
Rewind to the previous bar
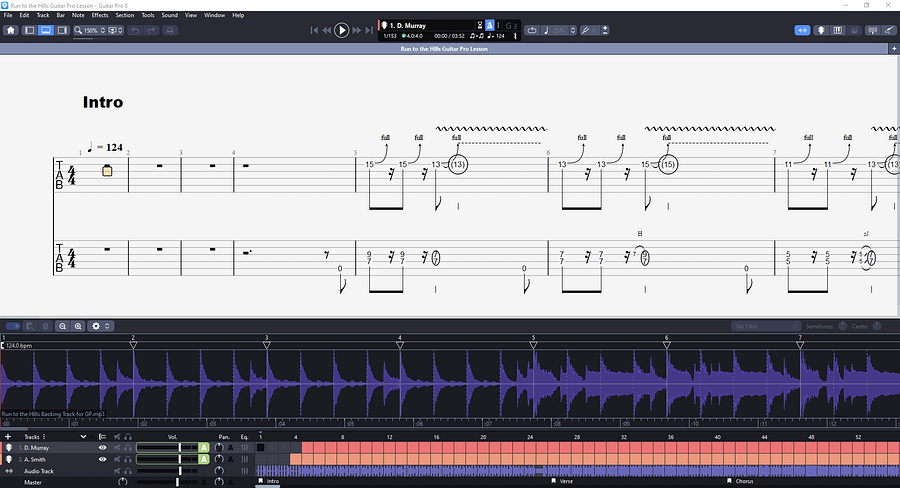327,30
